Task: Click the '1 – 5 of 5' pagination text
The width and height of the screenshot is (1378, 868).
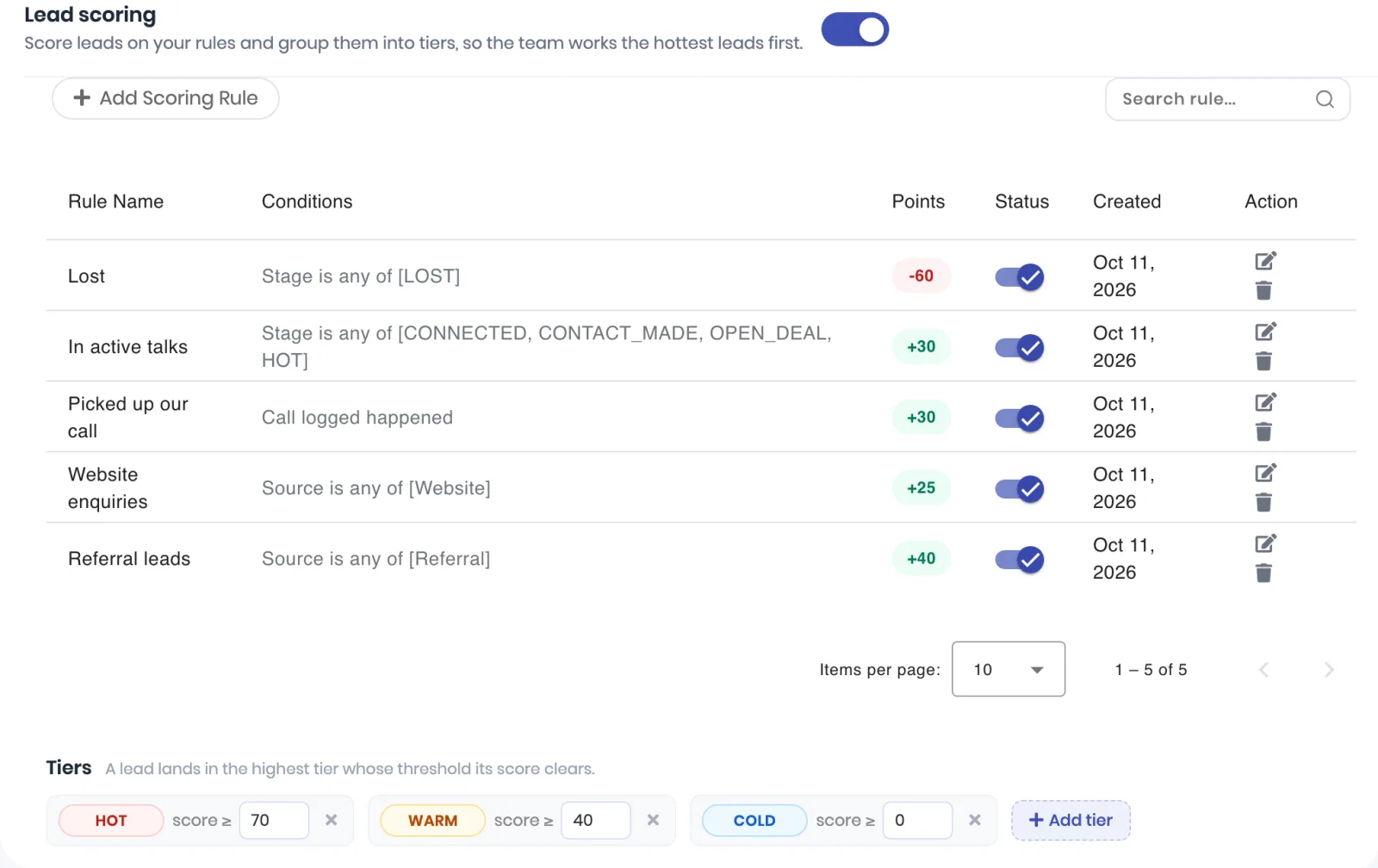Action: coord(1151,670)
